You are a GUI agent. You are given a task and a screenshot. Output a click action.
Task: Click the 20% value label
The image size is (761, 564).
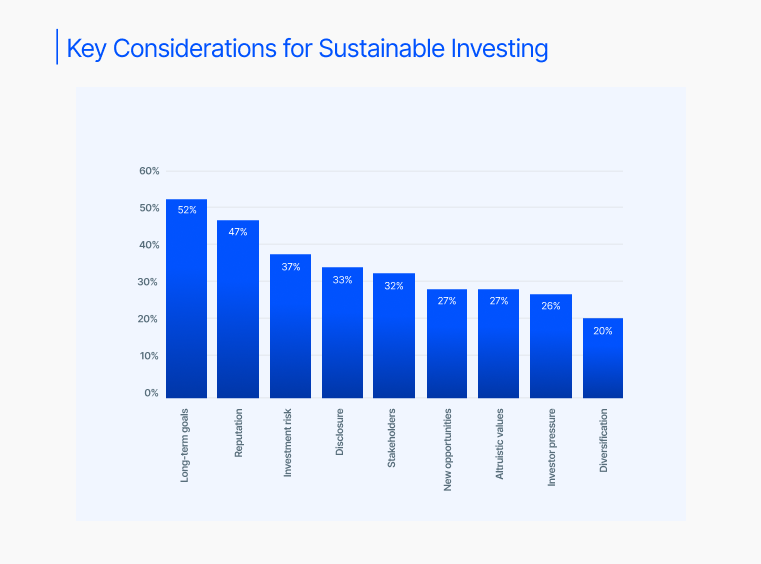coord(603,330)
